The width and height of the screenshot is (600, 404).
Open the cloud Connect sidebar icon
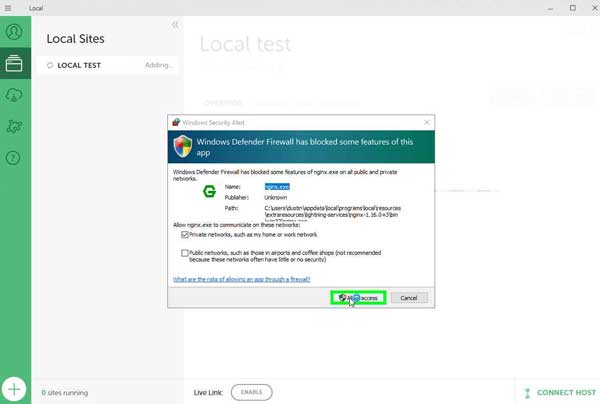pos(14,95)
